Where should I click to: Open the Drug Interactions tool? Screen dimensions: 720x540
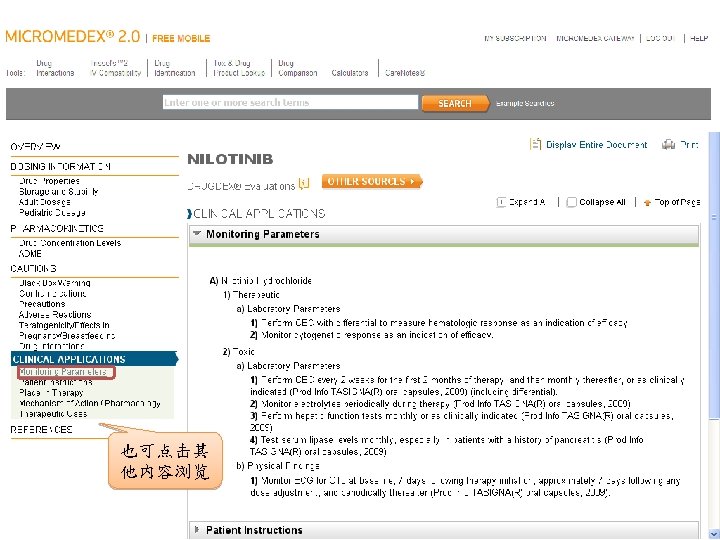click(x=55, y=68)
